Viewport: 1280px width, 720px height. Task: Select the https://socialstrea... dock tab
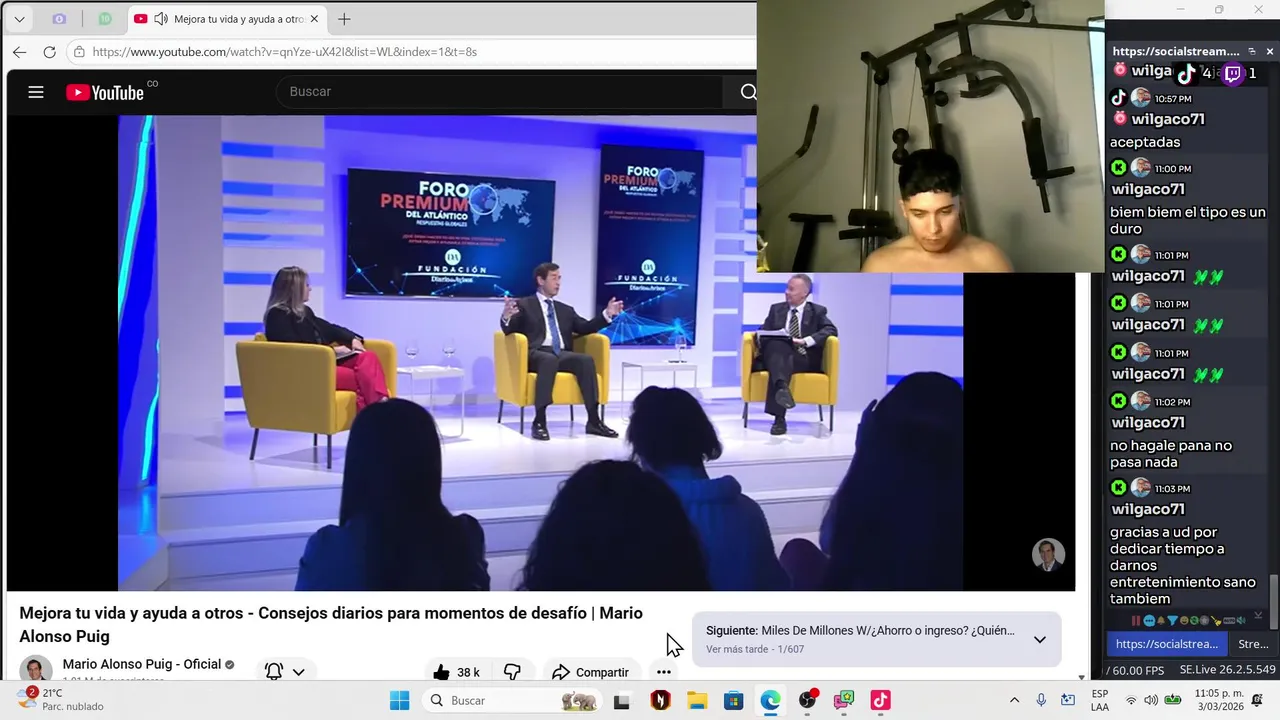pos(1167,644)
